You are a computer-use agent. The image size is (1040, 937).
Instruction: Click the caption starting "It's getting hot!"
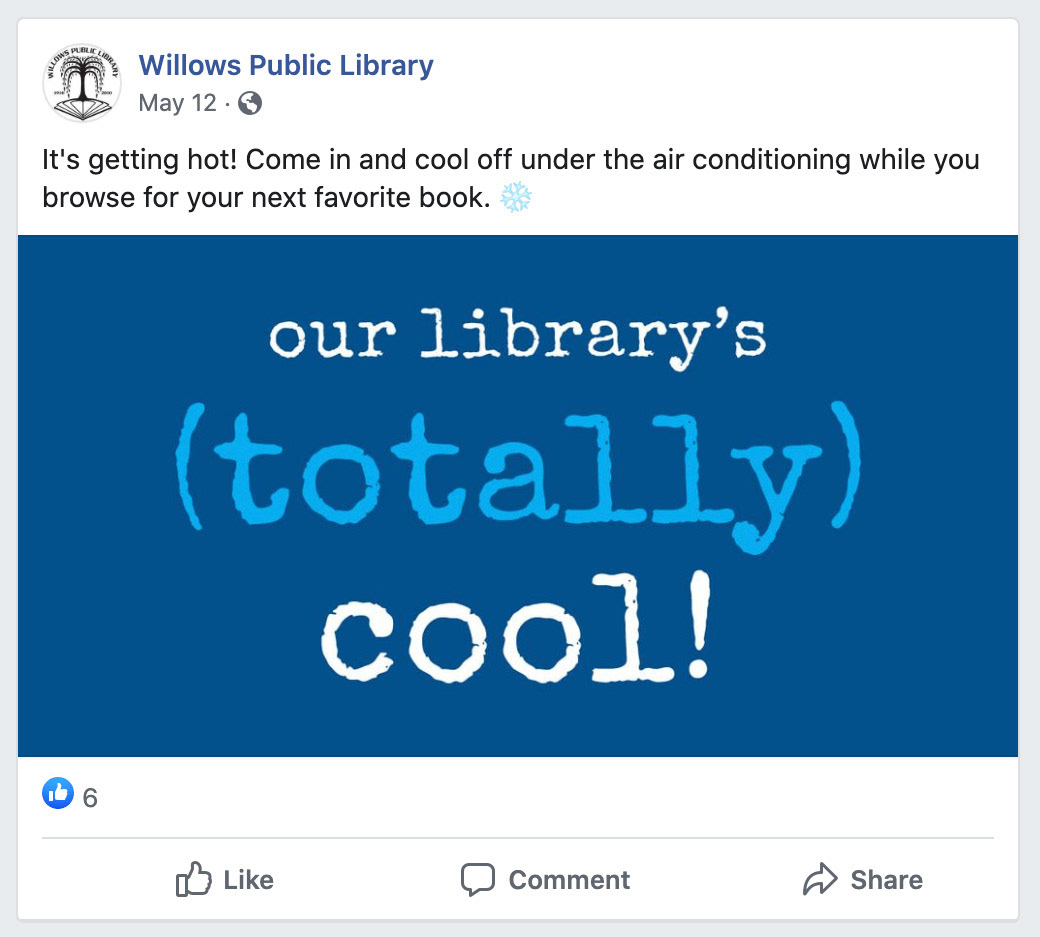tap(511, 160)
